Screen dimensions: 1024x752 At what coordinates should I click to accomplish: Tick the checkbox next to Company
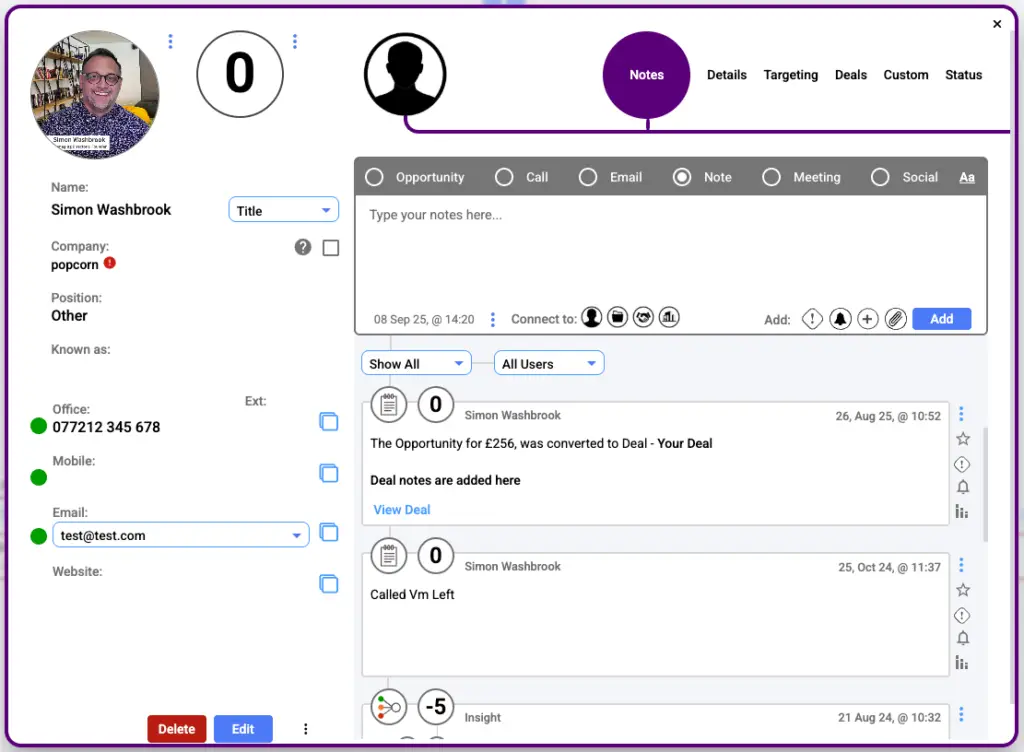click(331, 248)
